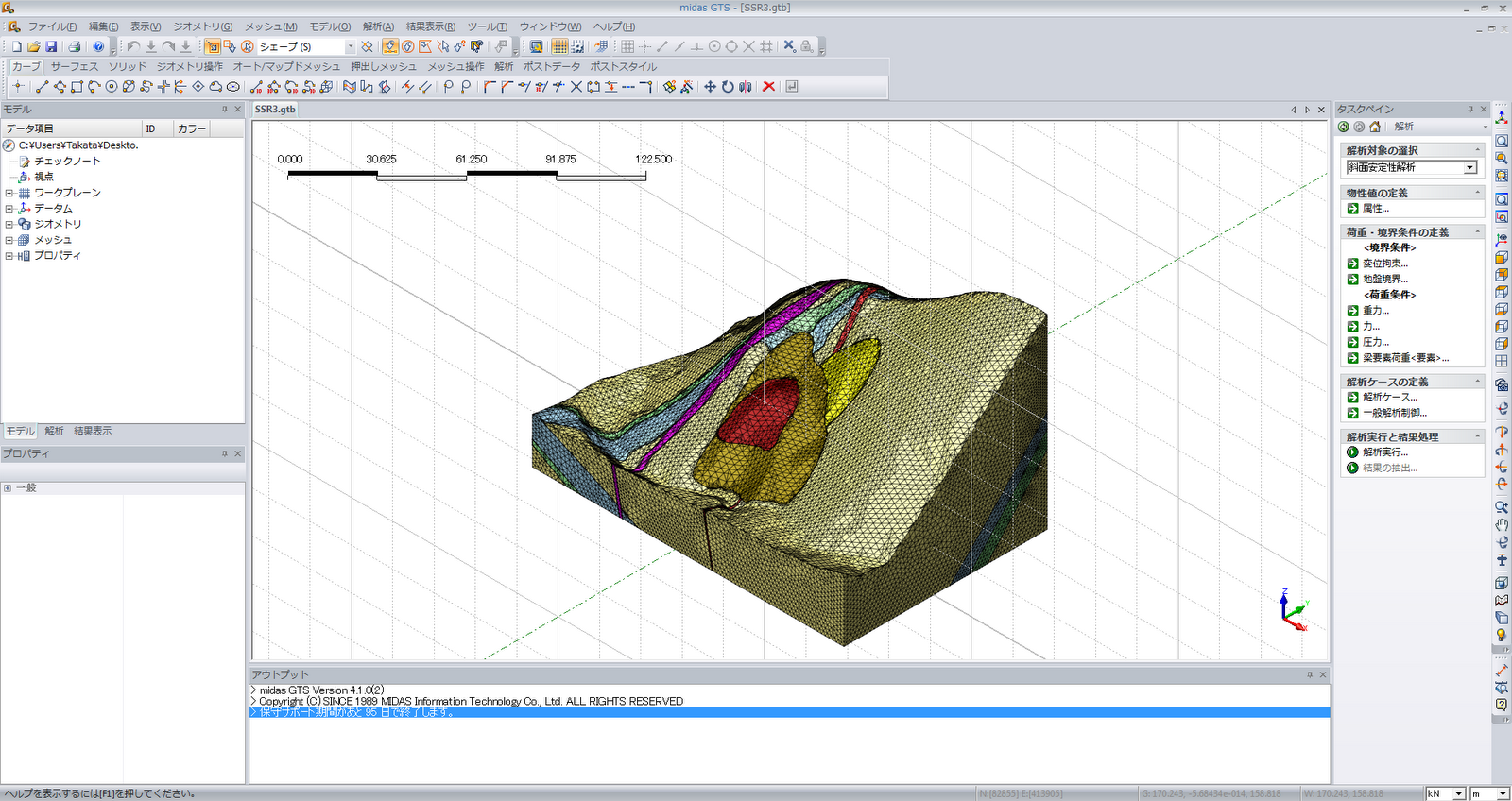Click the m length unit selector

[x=1489, y=794]
